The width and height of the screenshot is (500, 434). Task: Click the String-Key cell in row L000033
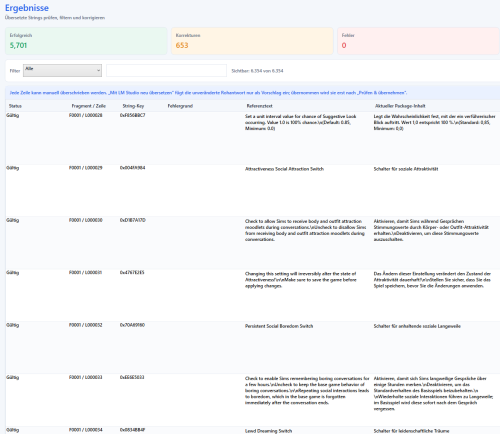(132, 377)
